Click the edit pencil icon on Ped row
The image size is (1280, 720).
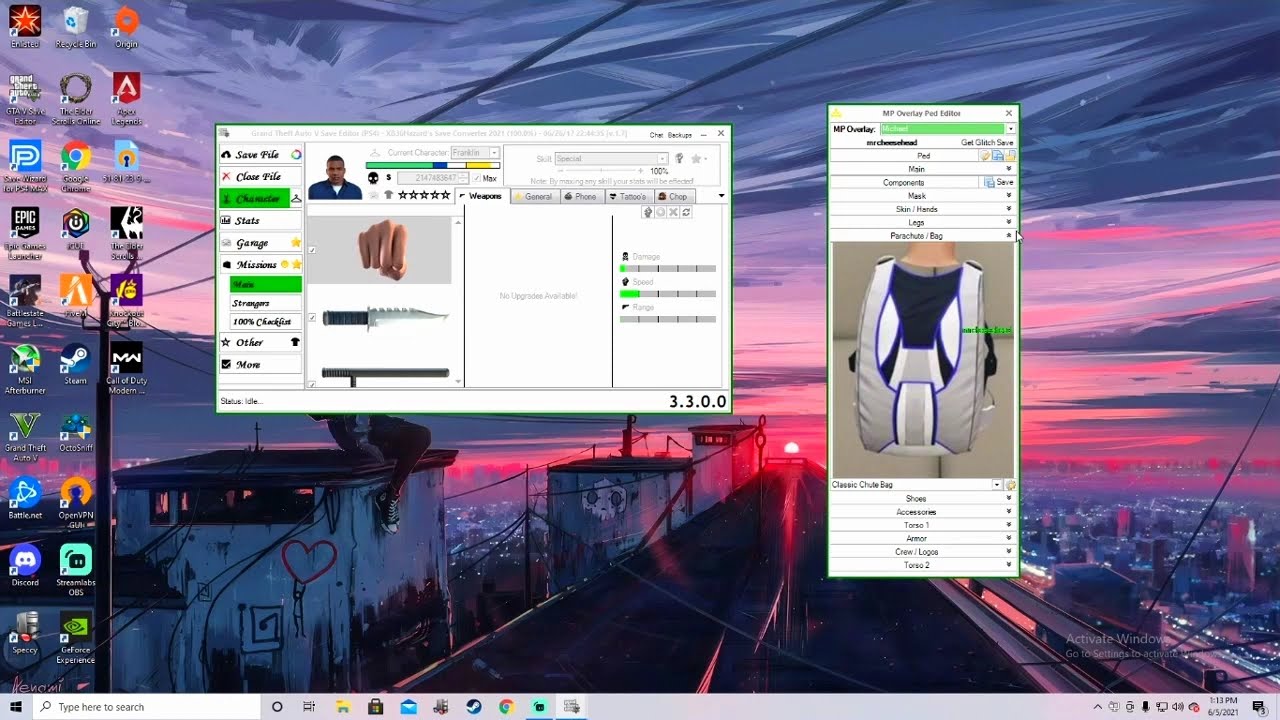tap(985, 156)
